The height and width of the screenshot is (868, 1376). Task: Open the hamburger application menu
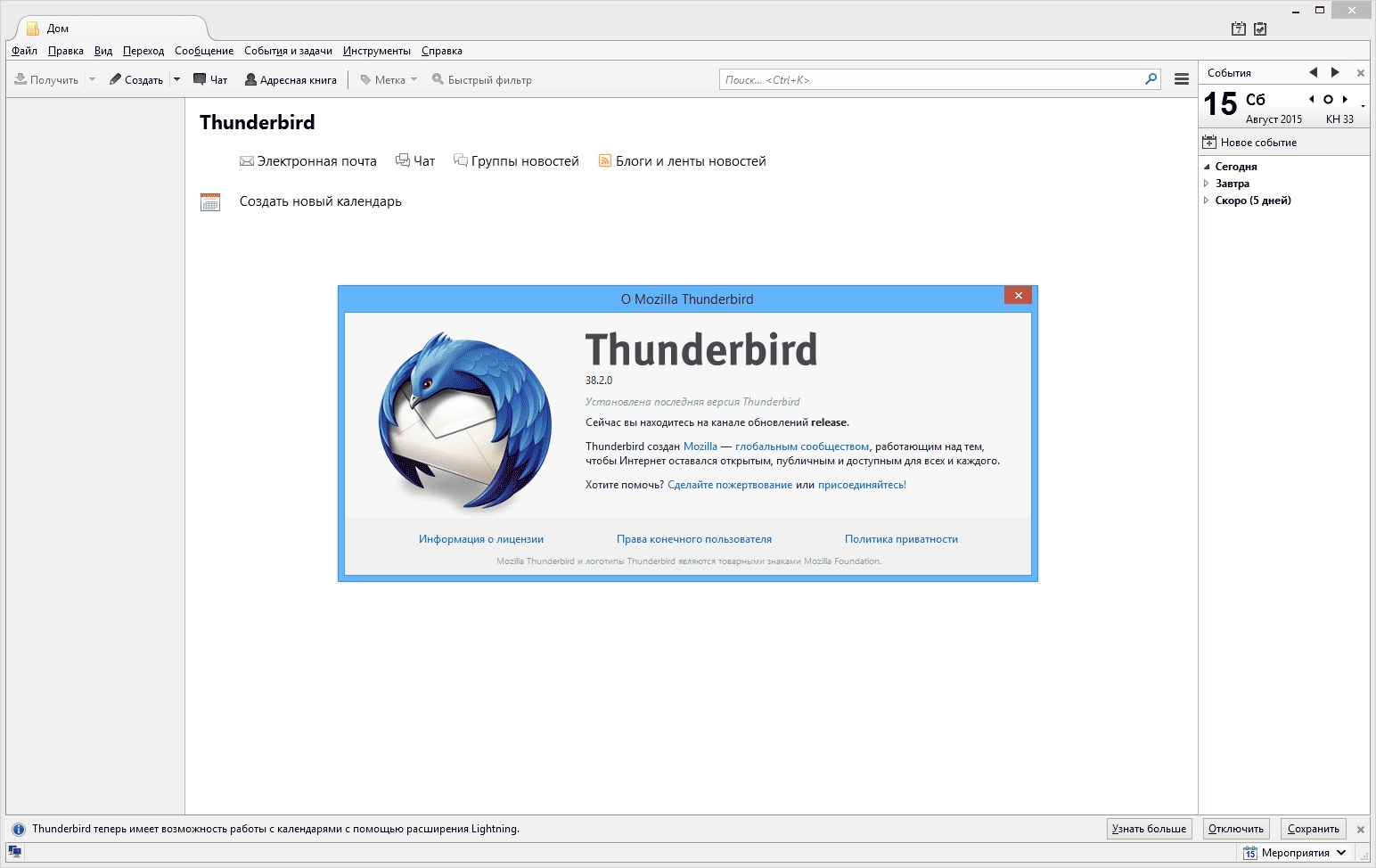[x=1182, y=79]
